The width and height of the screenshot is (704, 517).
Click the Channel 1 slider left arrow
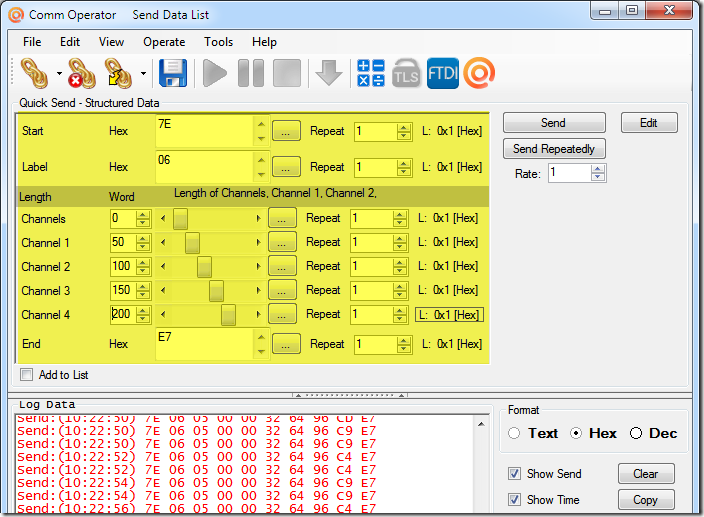[x=163, y=243]
